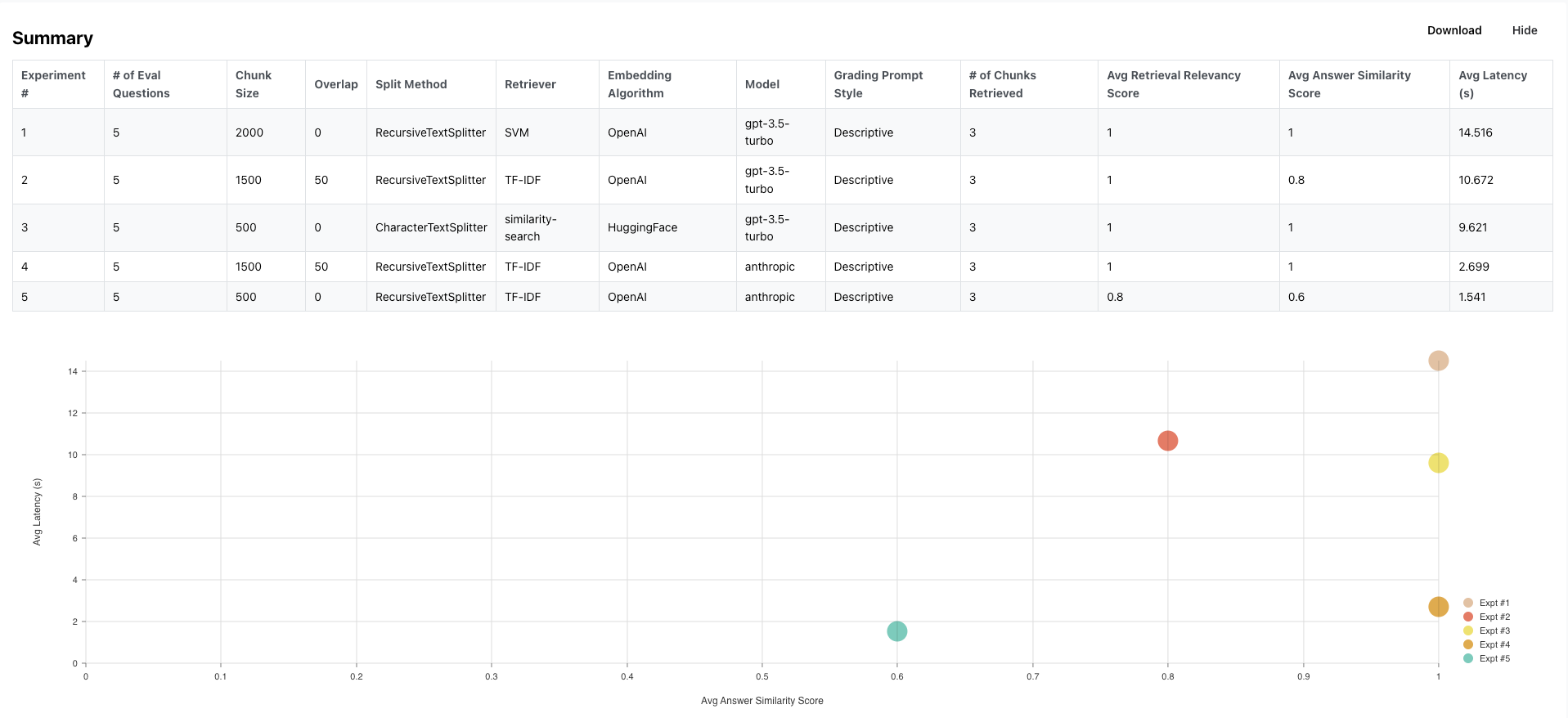Click the yellow data point at similarity 1

click(1438, 463)
